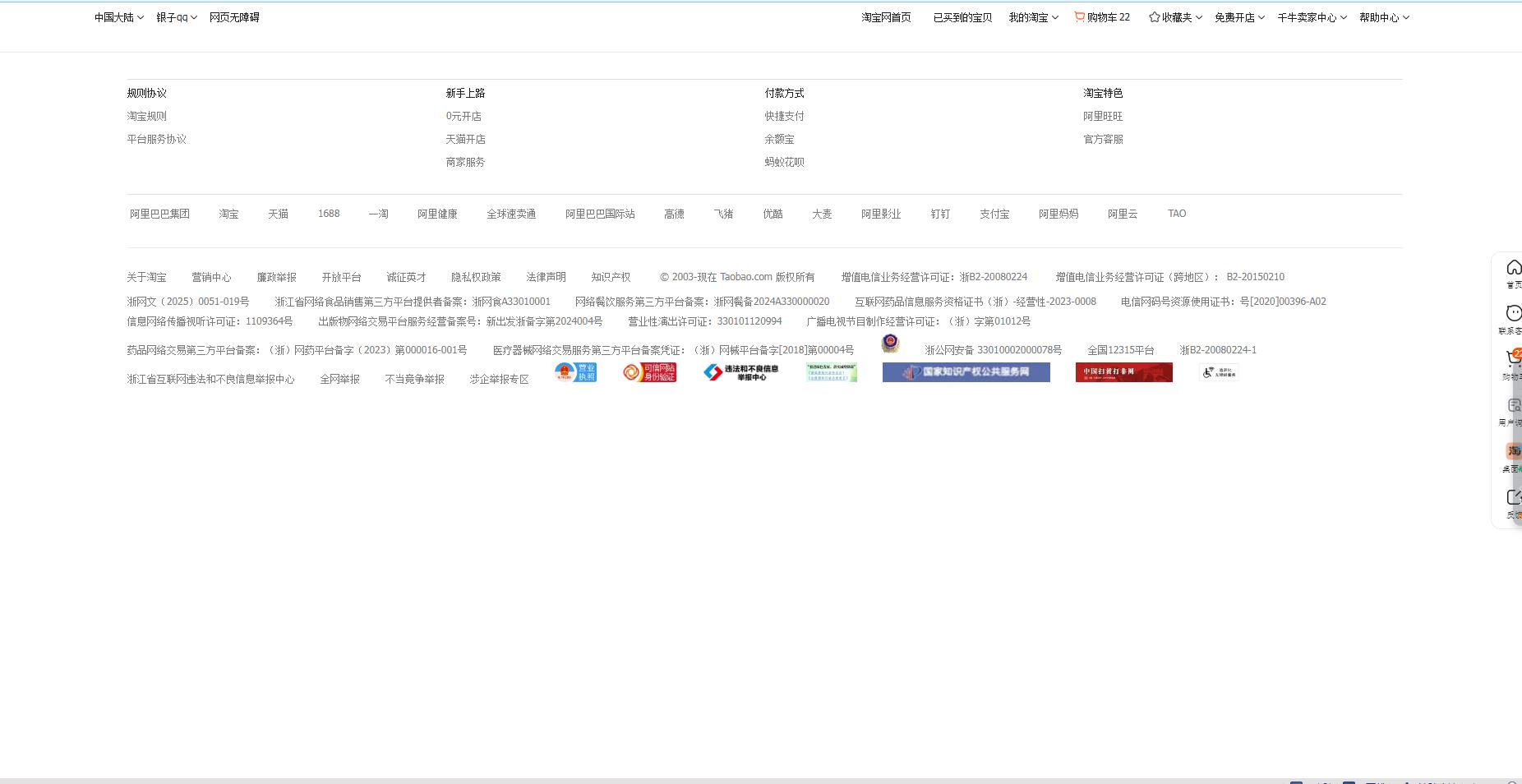1522x784 pixels.
Task: Open the 中国扫黄打非网 red banner
Action: (1124, 372)
